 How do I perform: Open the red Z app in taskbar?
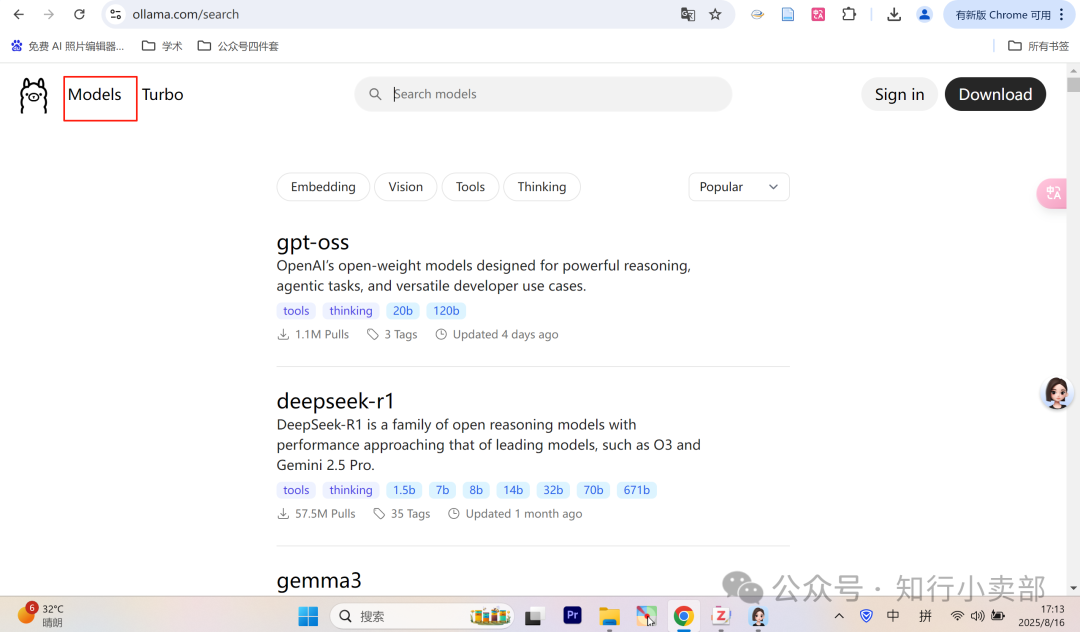click(720, 615)
